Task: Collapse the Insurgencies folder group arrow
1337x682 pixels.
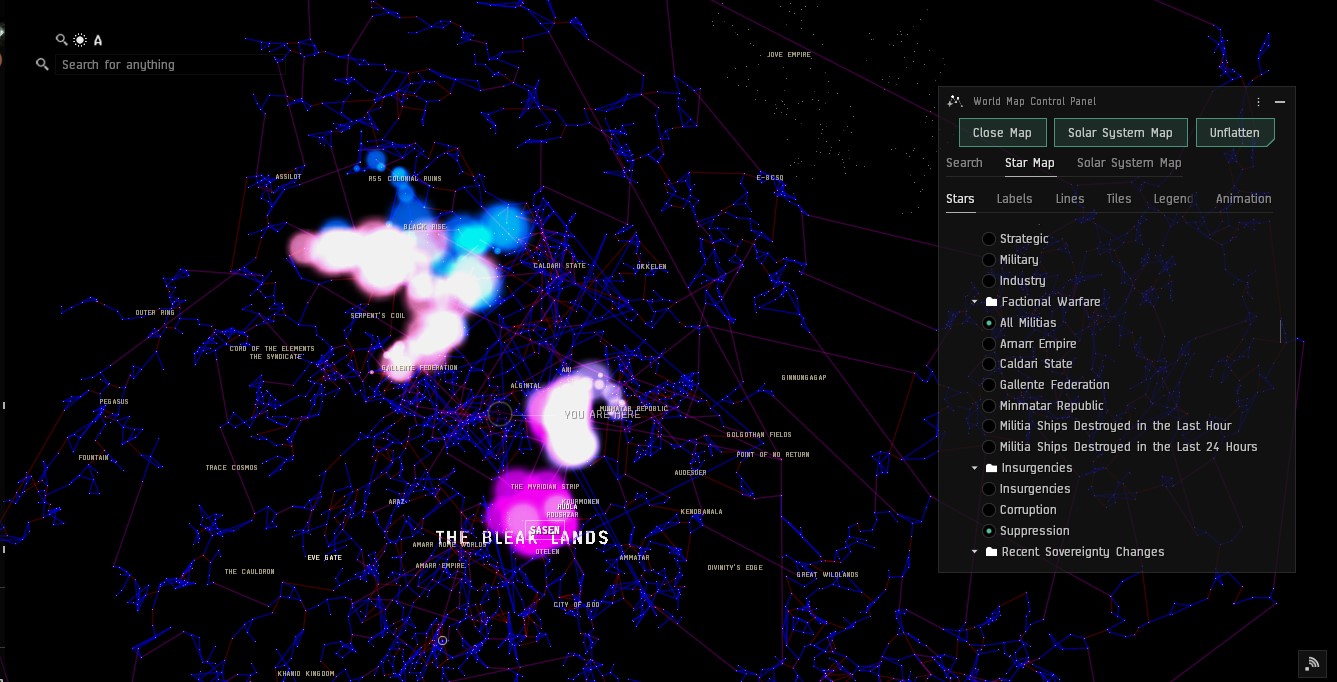Action: pyautogui.click(x=974, y=468)
